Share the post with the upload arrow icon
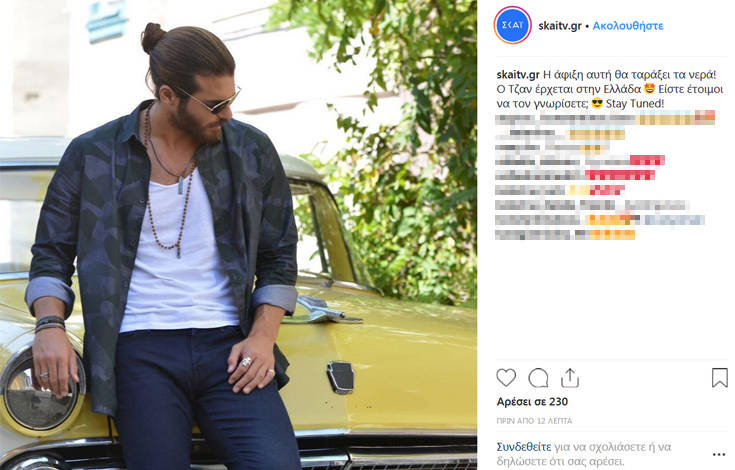The height and width of the screenshot is (470, 735). (x=570, y=378)
